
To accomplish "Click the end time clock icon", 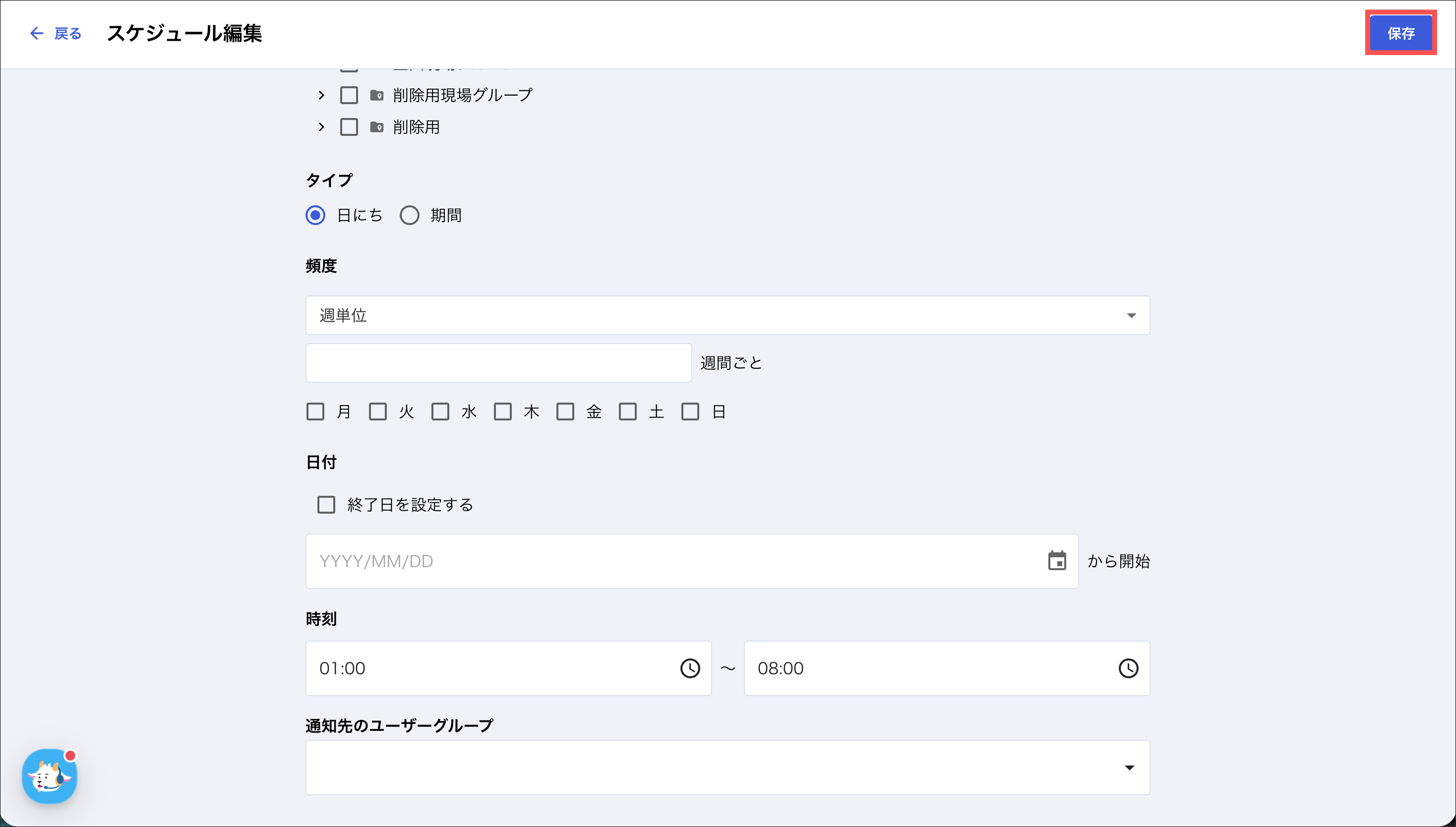I will [1128, 668].
